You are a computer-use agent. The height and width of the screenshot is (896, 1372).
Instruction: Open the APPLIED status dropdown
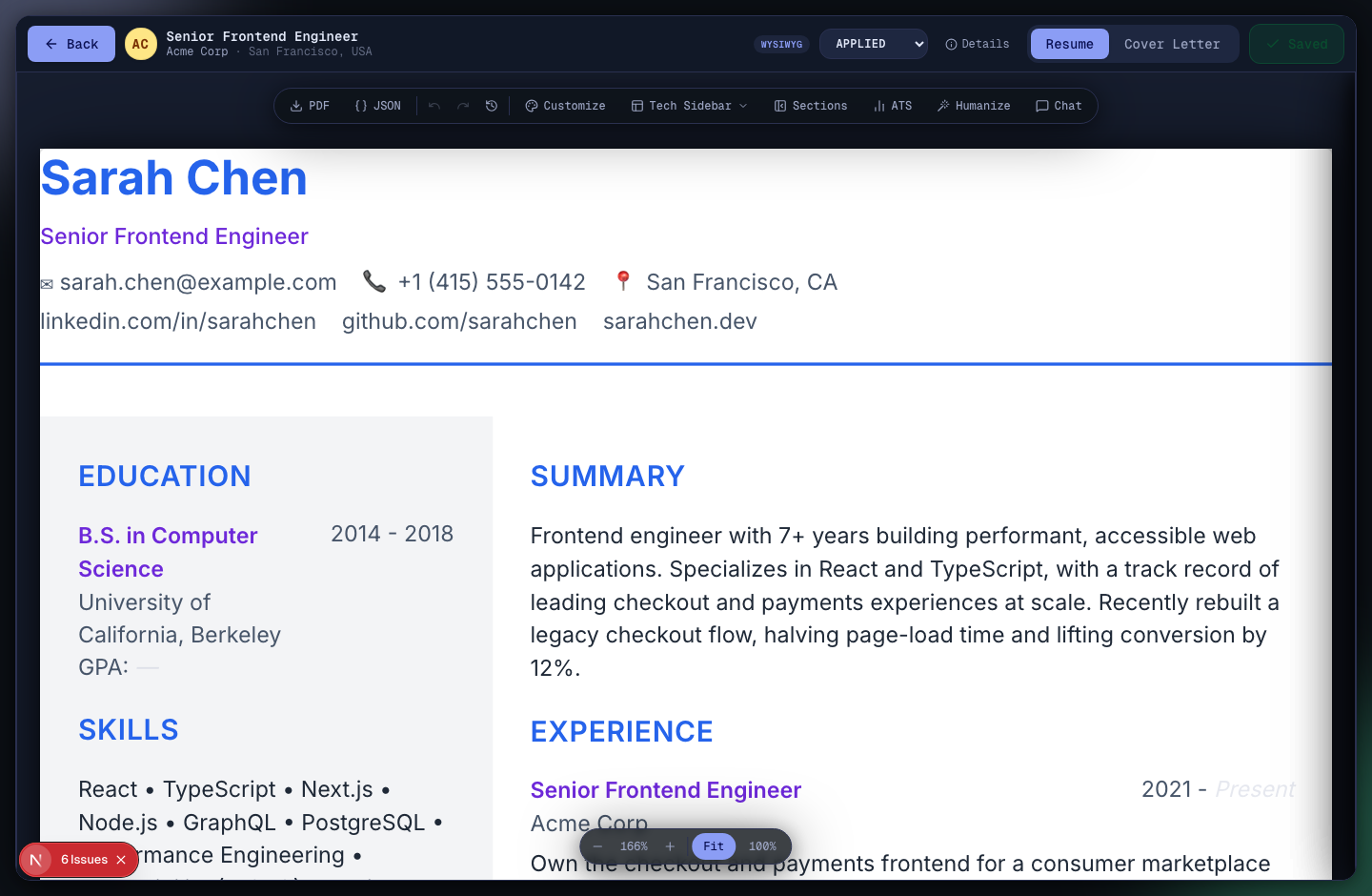[874, 44]
